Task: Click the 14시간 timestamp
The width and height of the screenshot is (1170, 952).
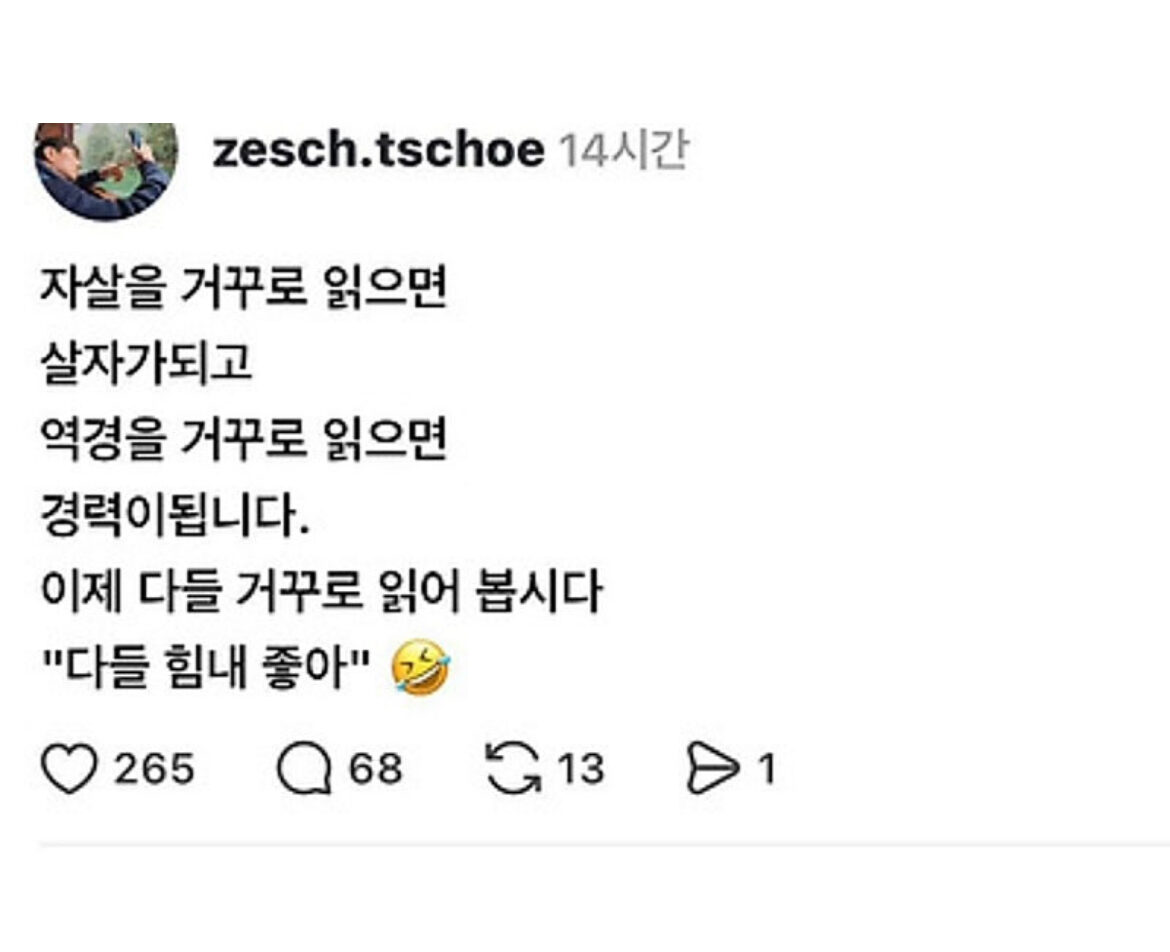Action: click(x=622, y=151)
